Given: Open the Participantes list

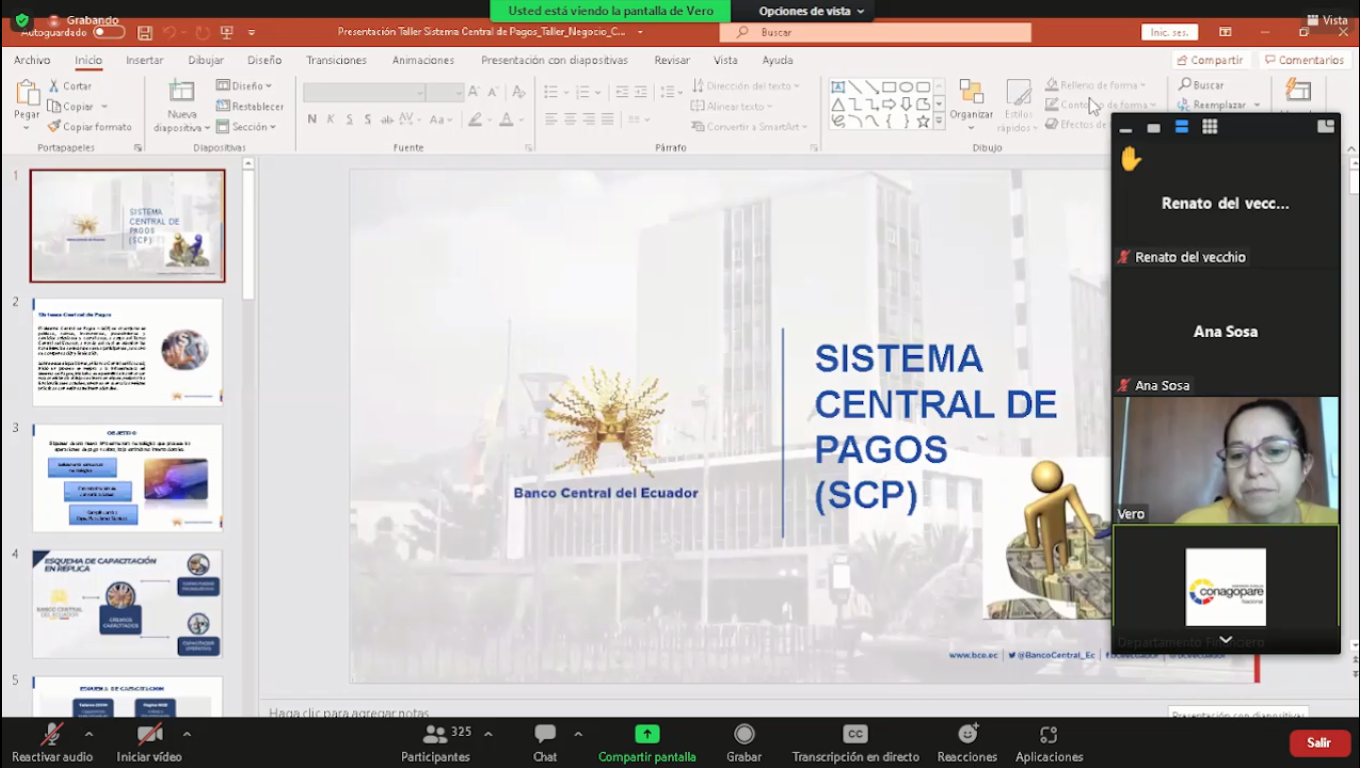Looking at the screenshot, I should point(435,742).
